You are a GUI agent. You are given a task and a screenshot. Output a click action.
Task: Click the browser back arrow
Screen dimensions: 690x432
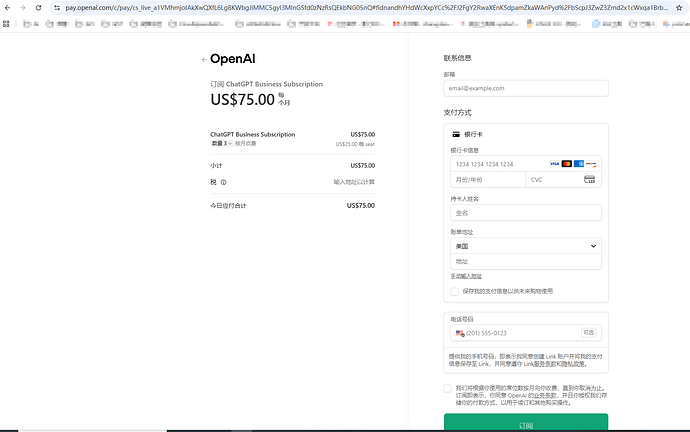7,7
